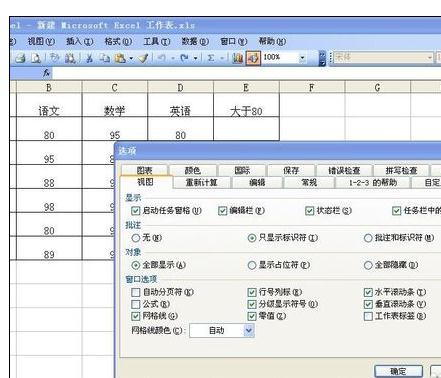Screen dimensions: 441x378
Task: Switch to the 重新计算 (Calculation) tab
Action: [201, 182]
